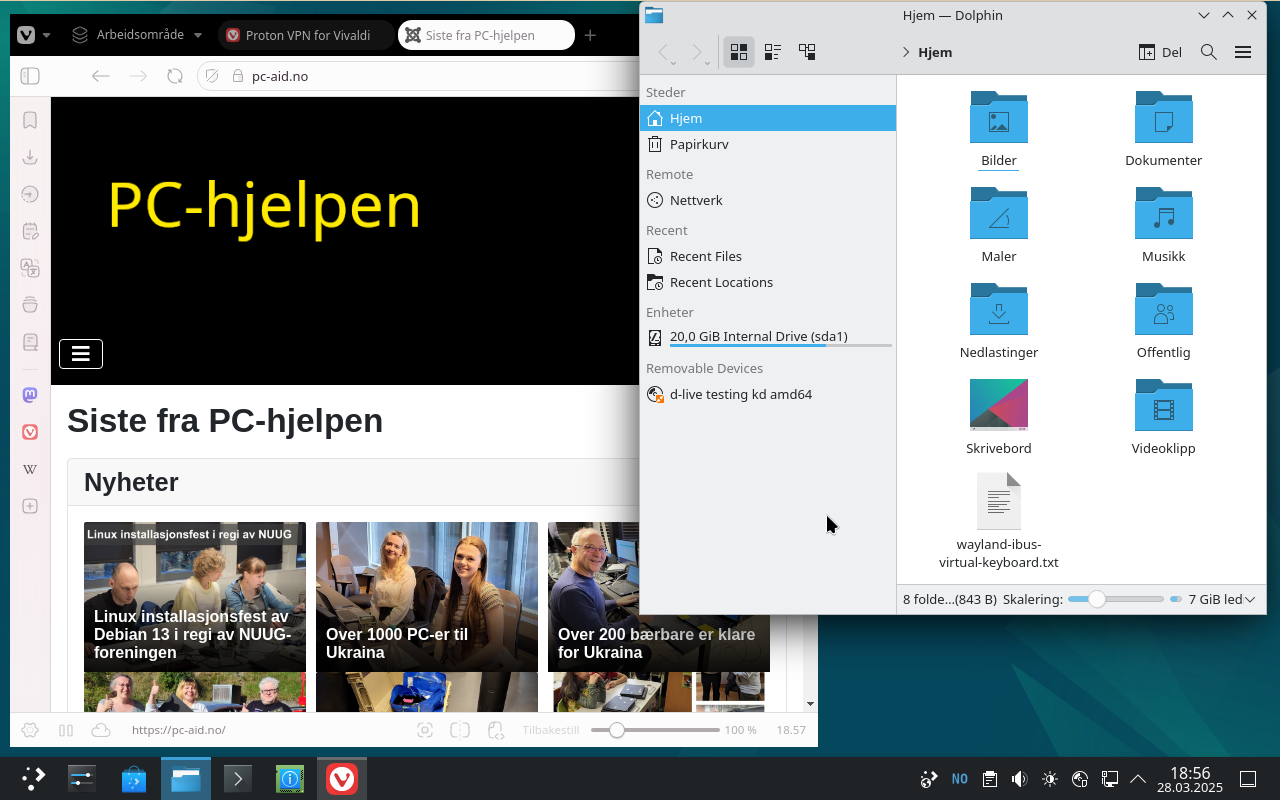
Task: Click the PC-hjelpen site title
Action: point(264,206)
